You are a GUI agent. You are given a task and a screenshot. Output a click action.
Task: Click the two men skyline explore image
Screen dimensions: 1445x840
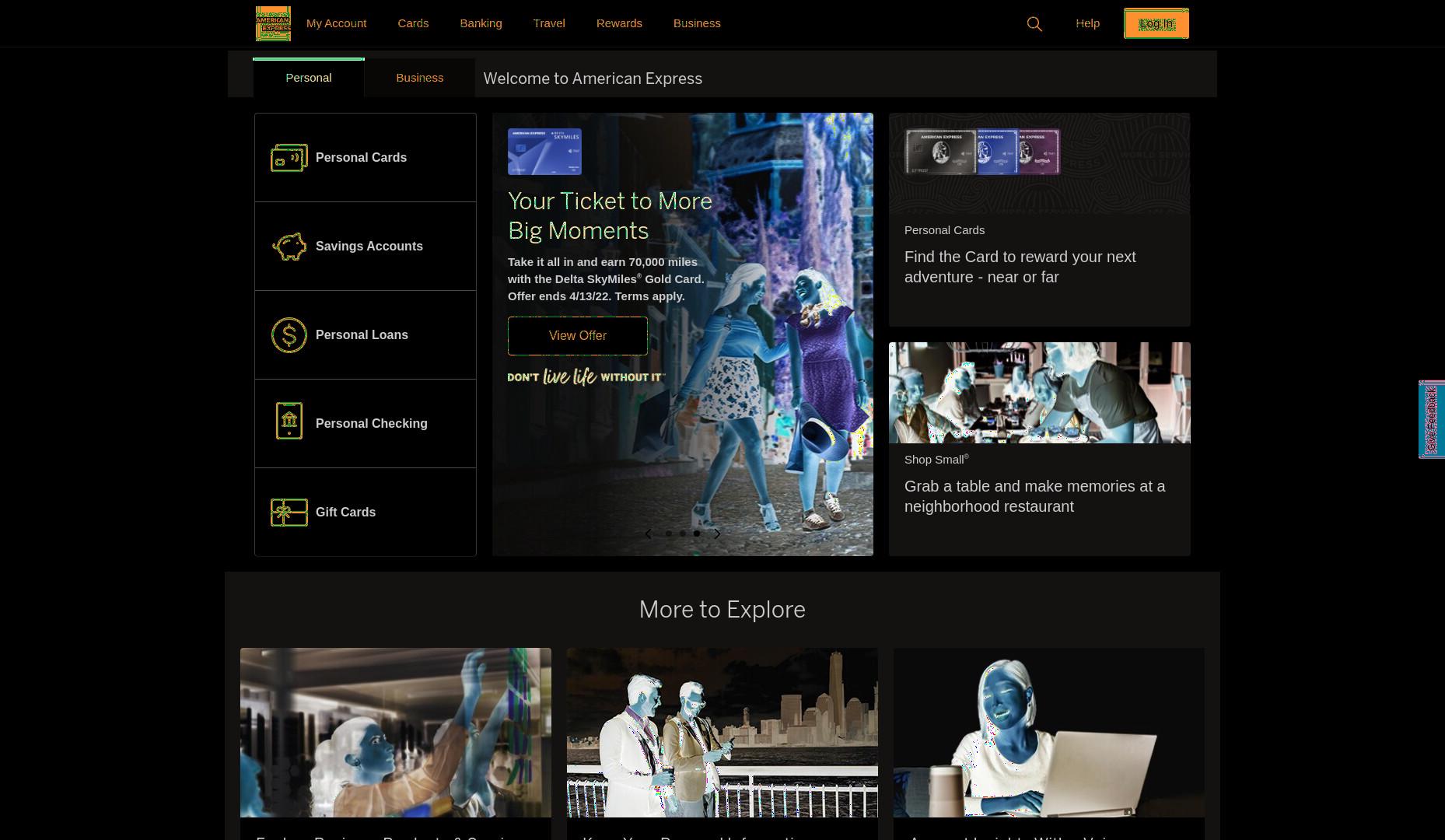click(722, 733)
